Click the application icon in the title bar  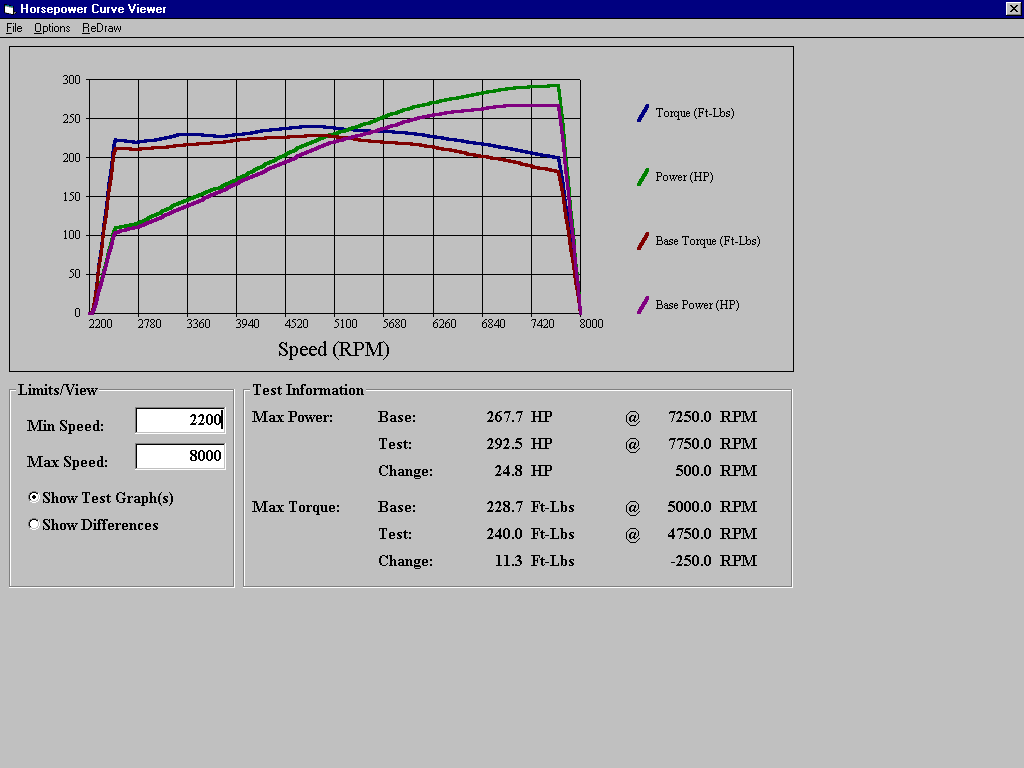(9, 9)
